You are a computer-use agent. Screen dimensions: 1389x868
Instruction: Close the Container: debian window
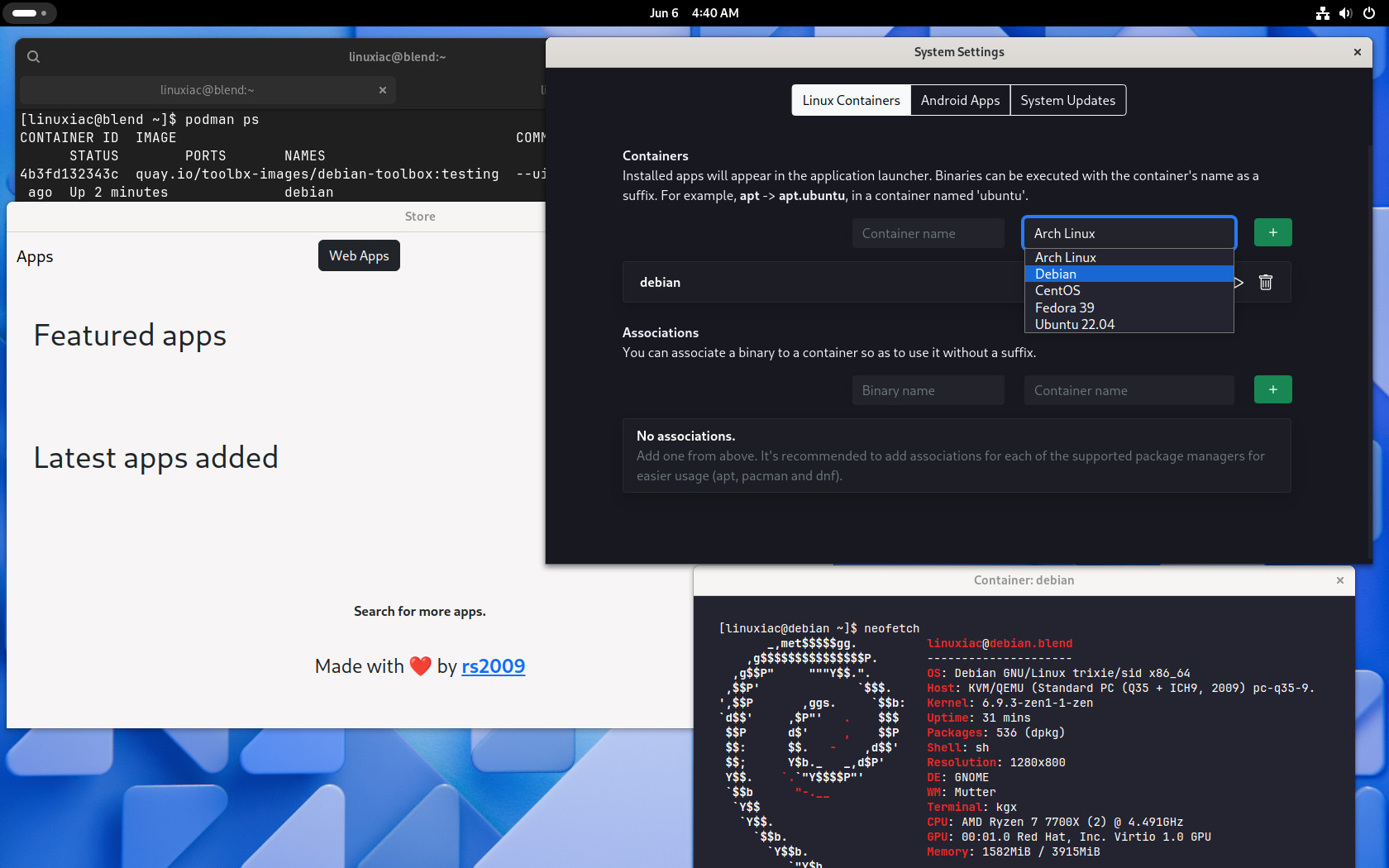(1340, 580)
